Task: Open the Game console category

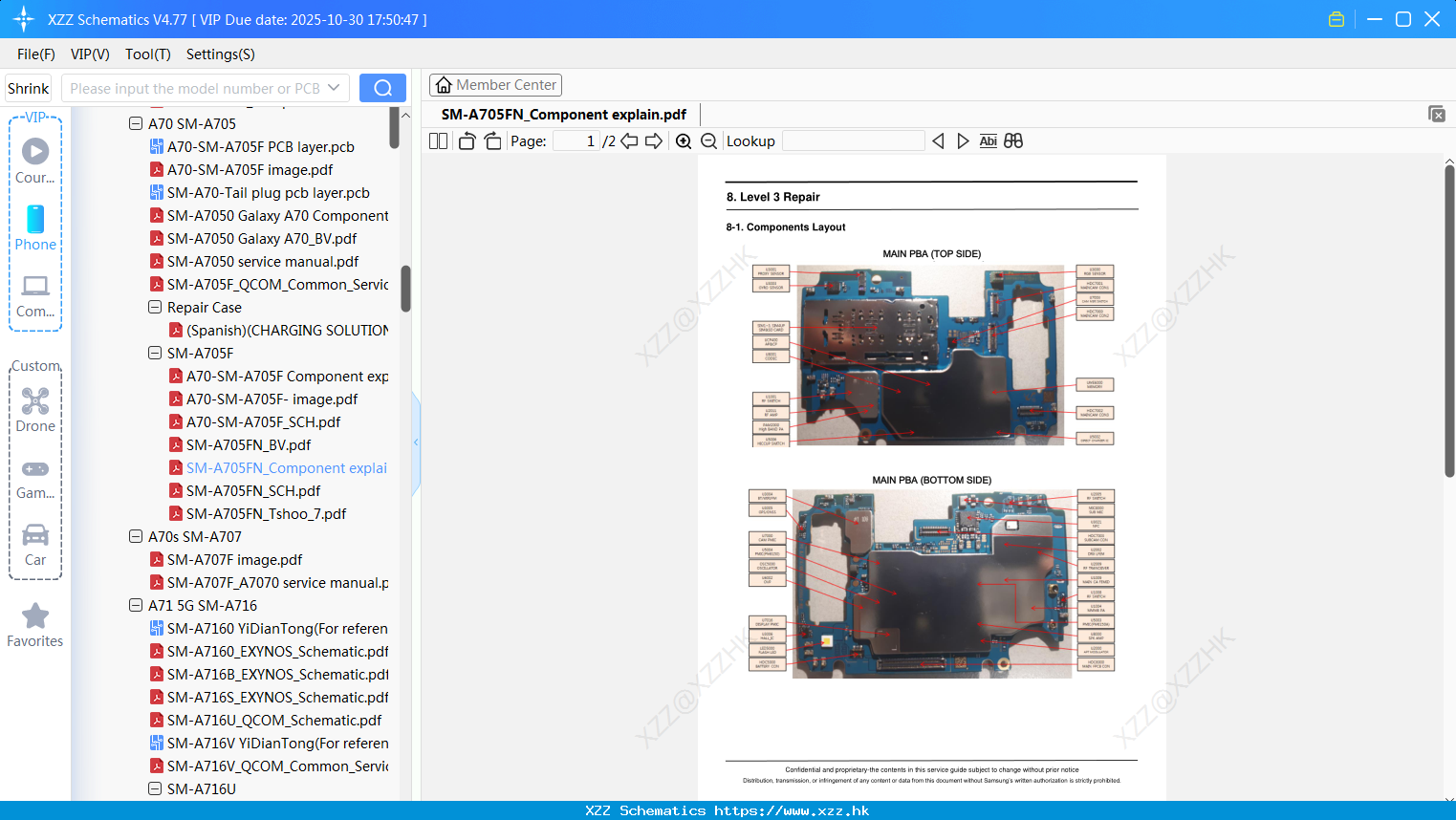Action: pyautogui.click(x=35, y=479)
